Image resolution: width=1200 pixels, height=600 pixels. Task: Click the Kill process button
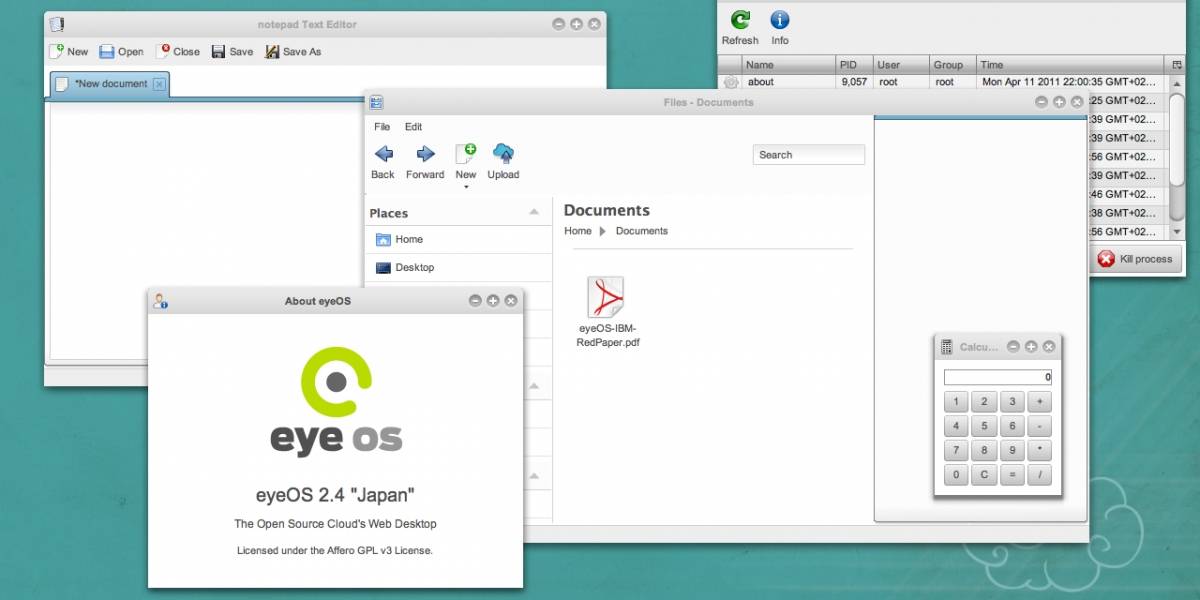[1135, 259]
